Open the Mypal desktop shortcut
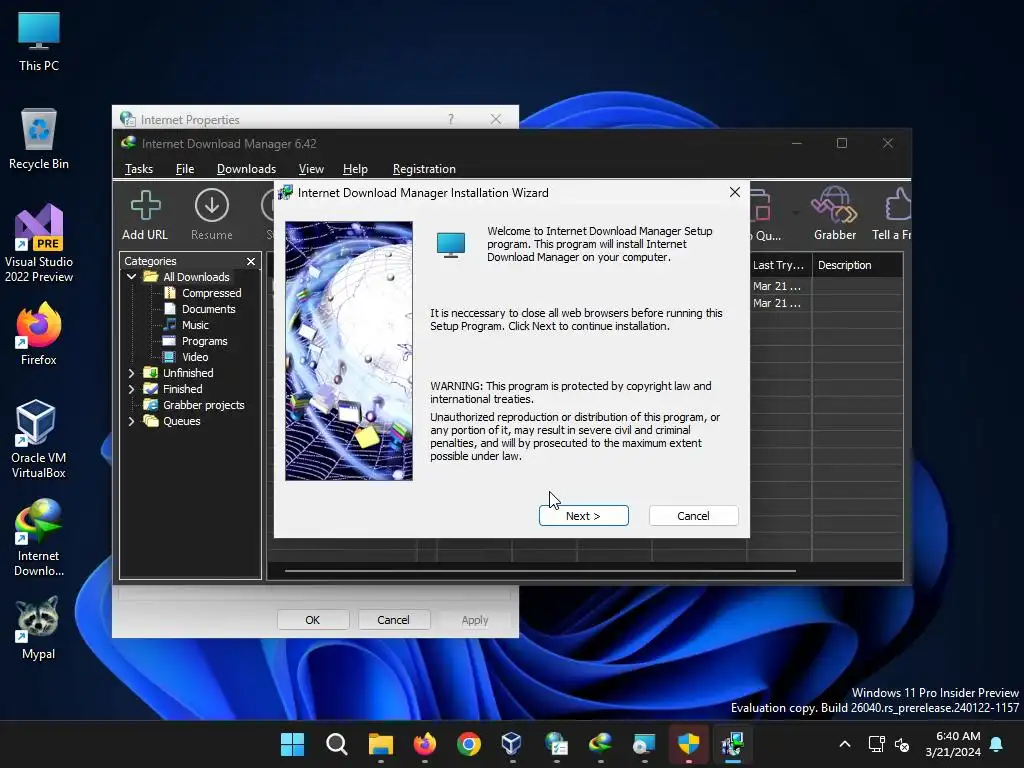Screen dimensions: 1024x768 pyautogui.click(x=39, y=628)
